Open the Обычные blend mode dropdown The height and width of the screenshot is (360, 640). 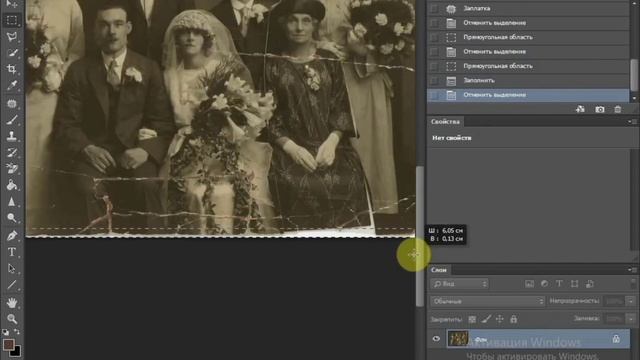(x=487, y=301)
